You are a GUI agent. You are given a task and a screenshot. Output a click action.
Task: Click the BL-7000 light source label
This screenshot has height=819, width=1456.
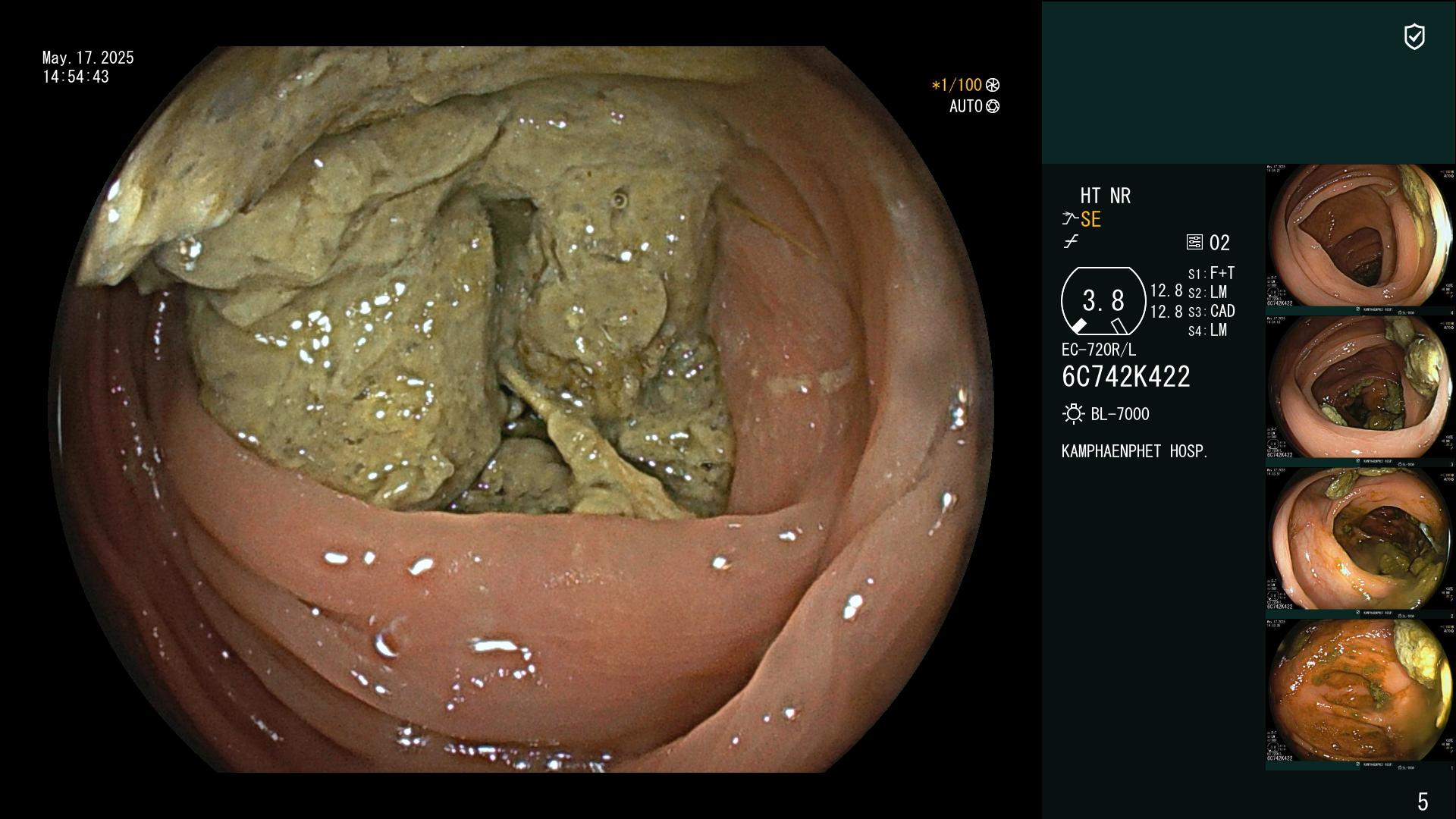(1120, 414)
